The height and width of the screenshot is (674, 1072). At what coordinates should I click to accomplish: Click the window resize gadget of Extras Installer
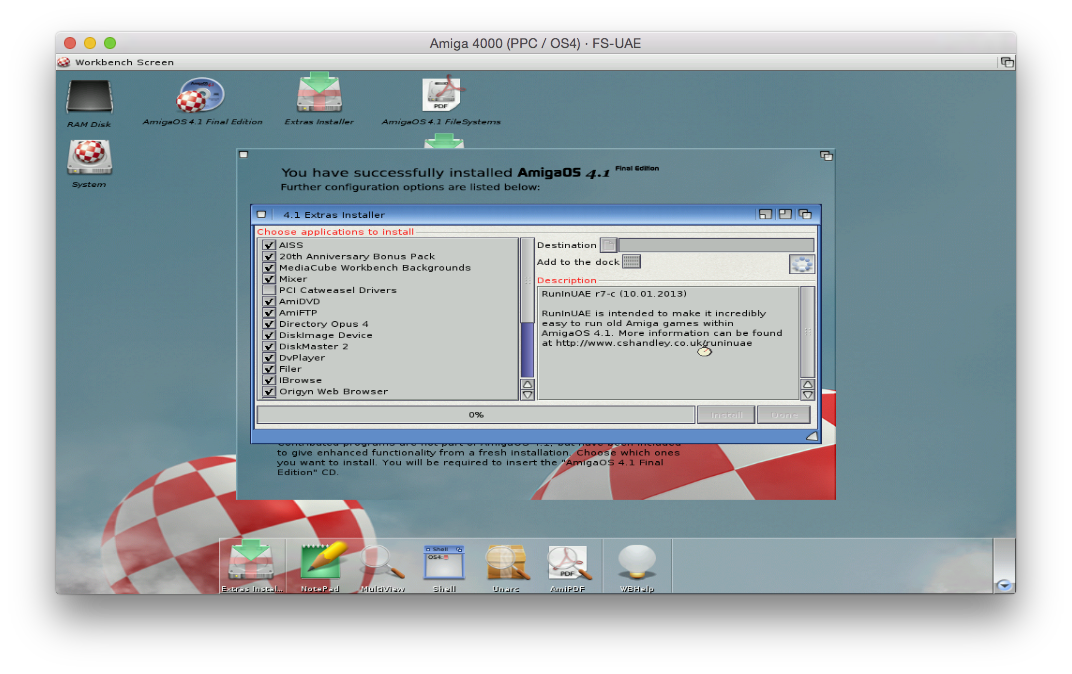coord(812,435)
